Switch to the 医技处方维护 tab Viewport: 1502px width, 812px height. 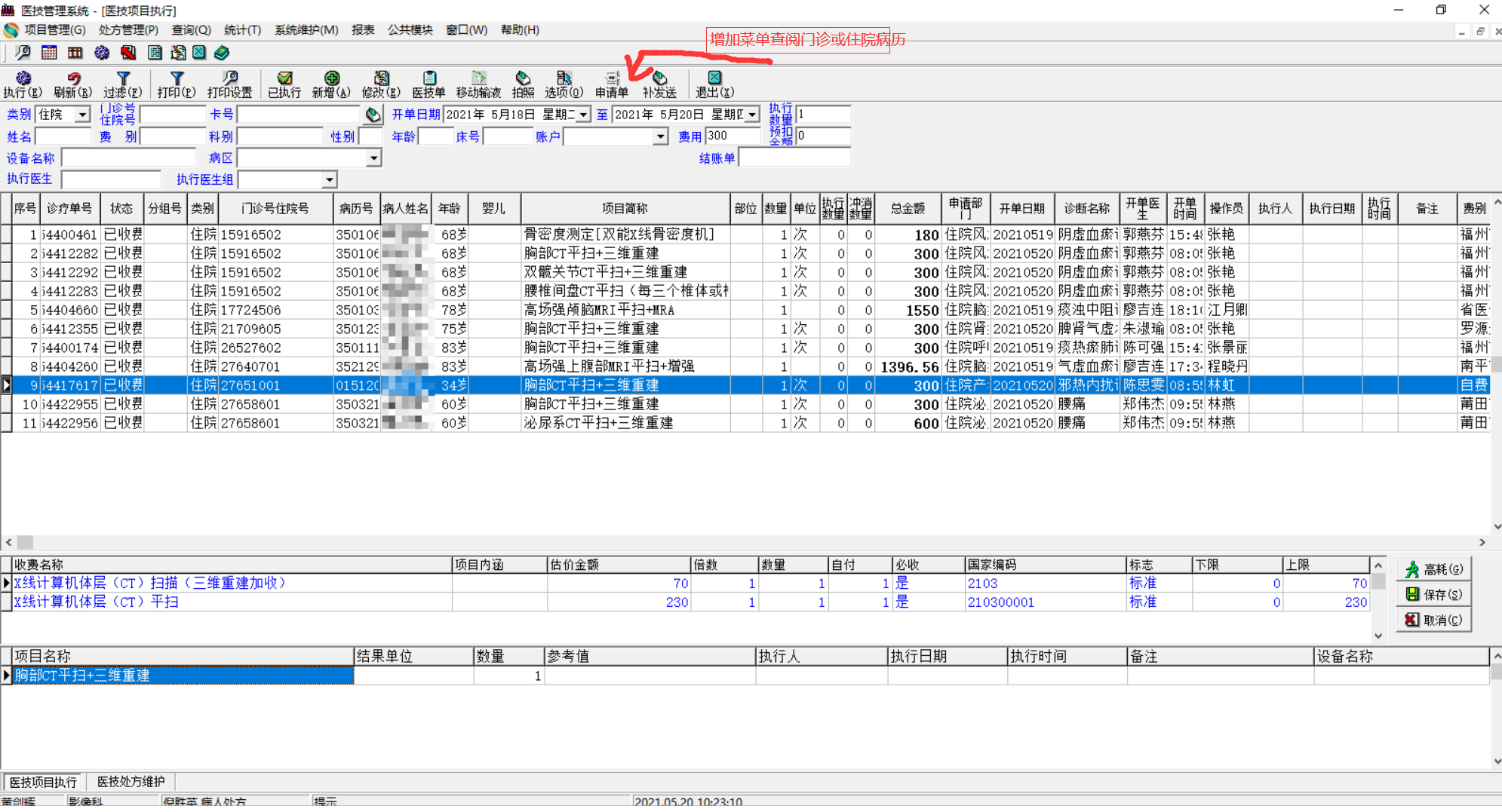coord(131,781)
